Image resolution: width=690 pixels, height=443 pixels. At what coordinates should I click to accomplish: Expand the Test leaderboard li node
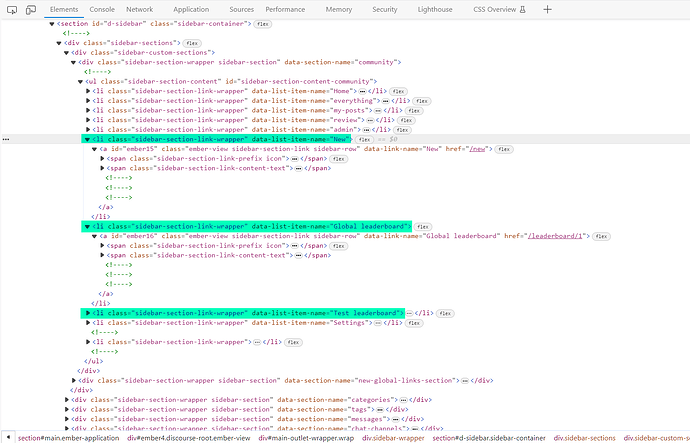[88, 313]
